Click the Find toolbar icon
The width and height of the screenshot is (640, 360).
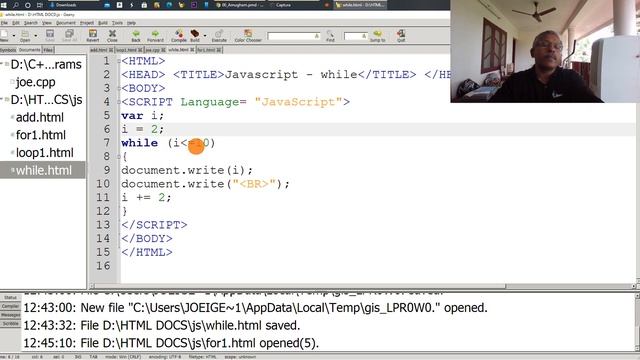[330, 36]
